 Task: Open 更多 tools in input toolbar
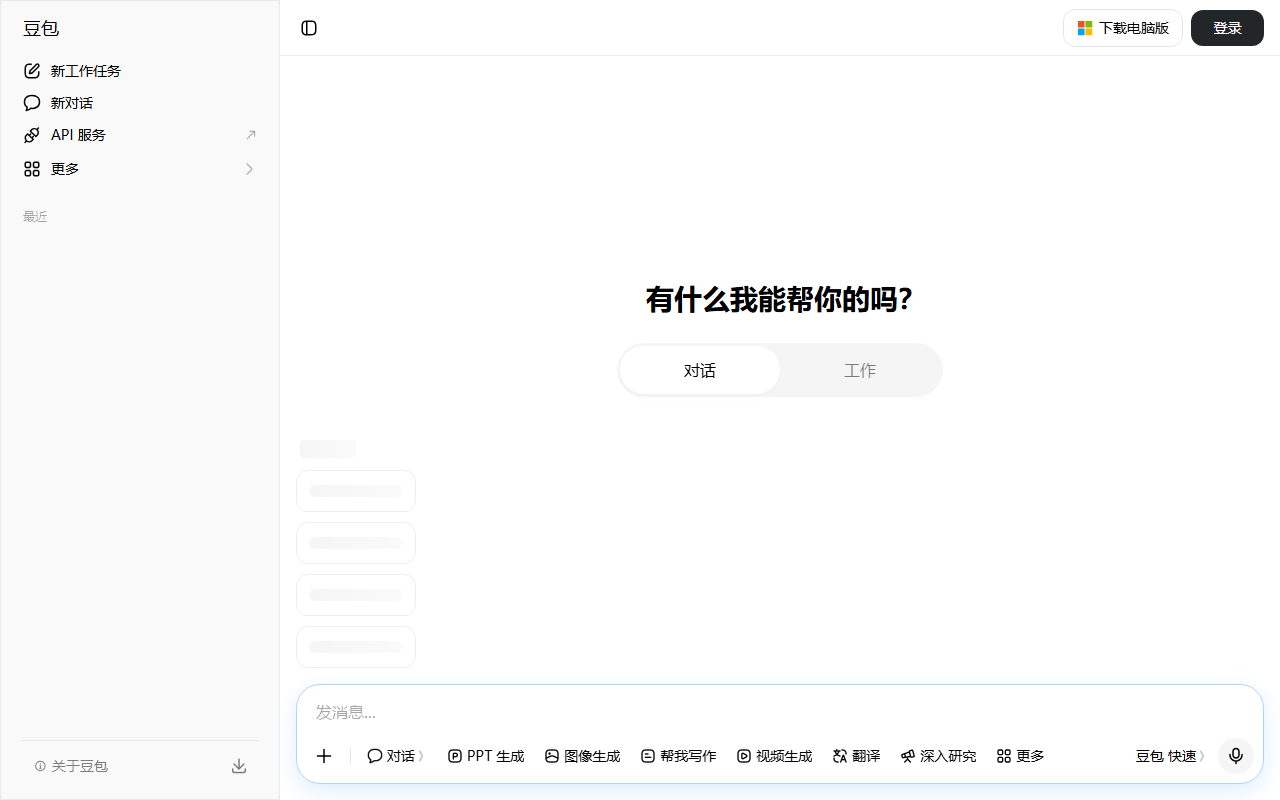click(x=1021, y=756)
